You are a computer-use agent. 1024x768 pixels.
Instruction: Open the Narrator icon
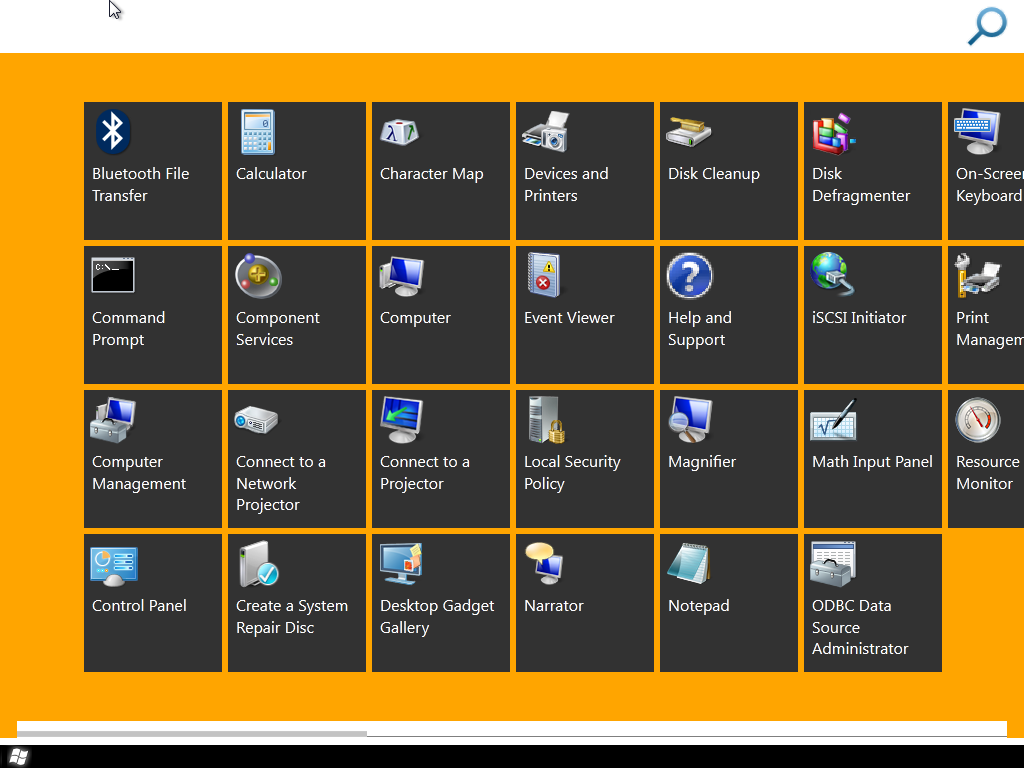[x=545, y=564]
